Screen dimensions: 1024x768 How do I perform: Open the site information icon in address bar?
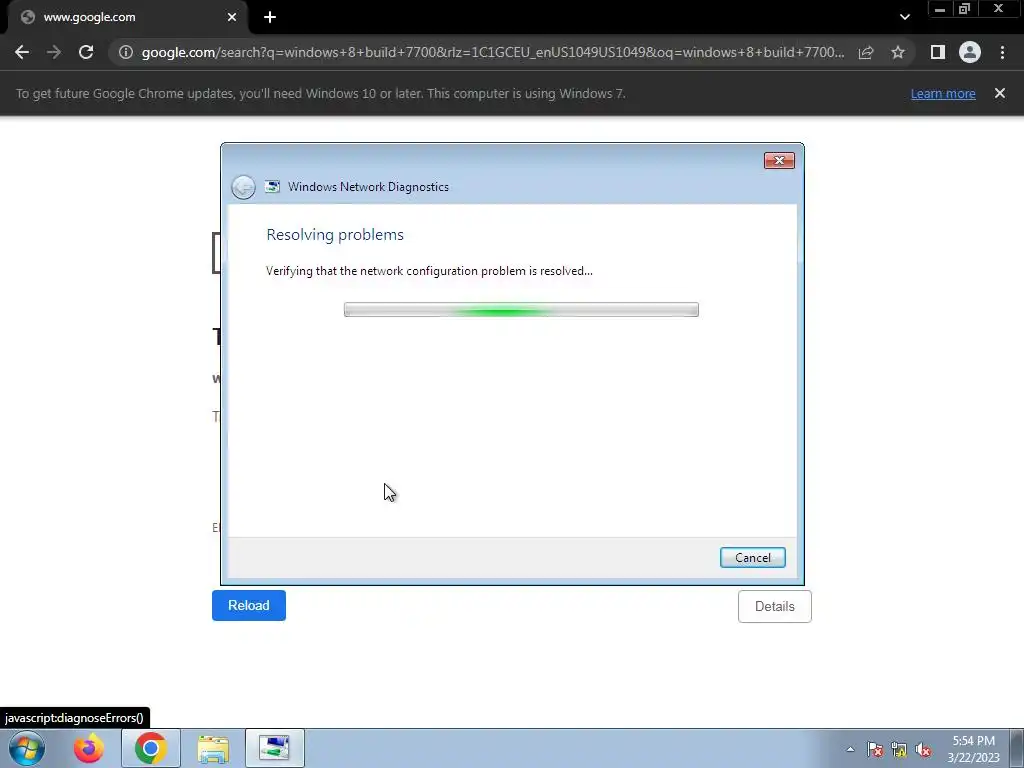(126, 52)
